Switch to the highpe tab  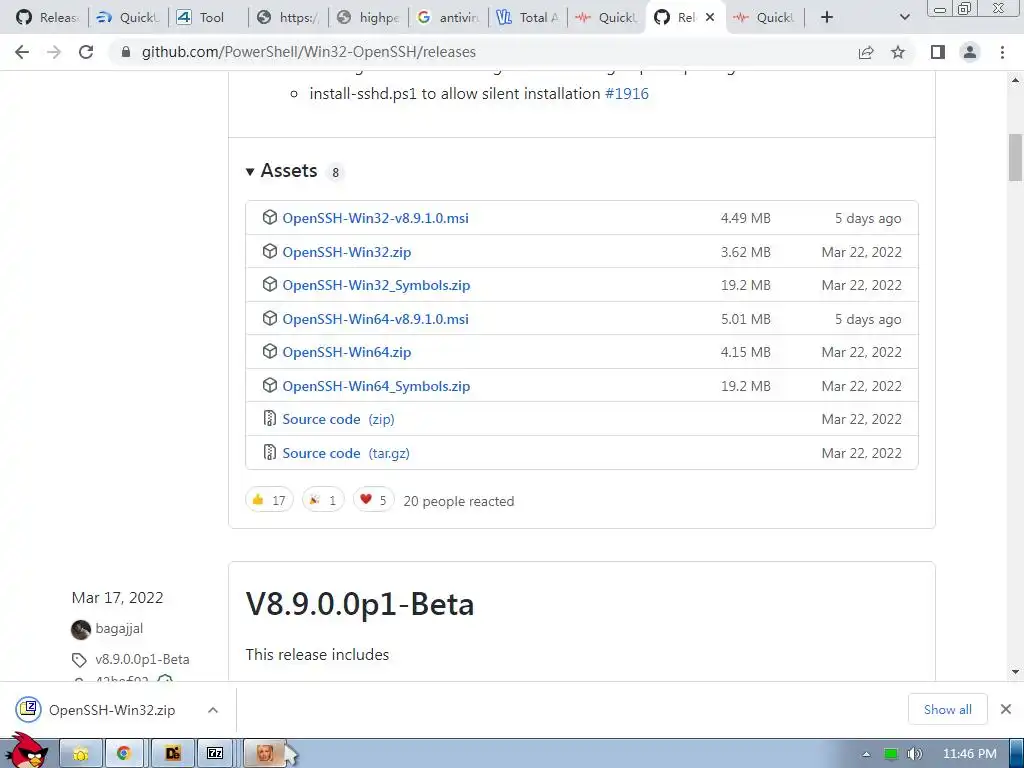coord(368,17)
